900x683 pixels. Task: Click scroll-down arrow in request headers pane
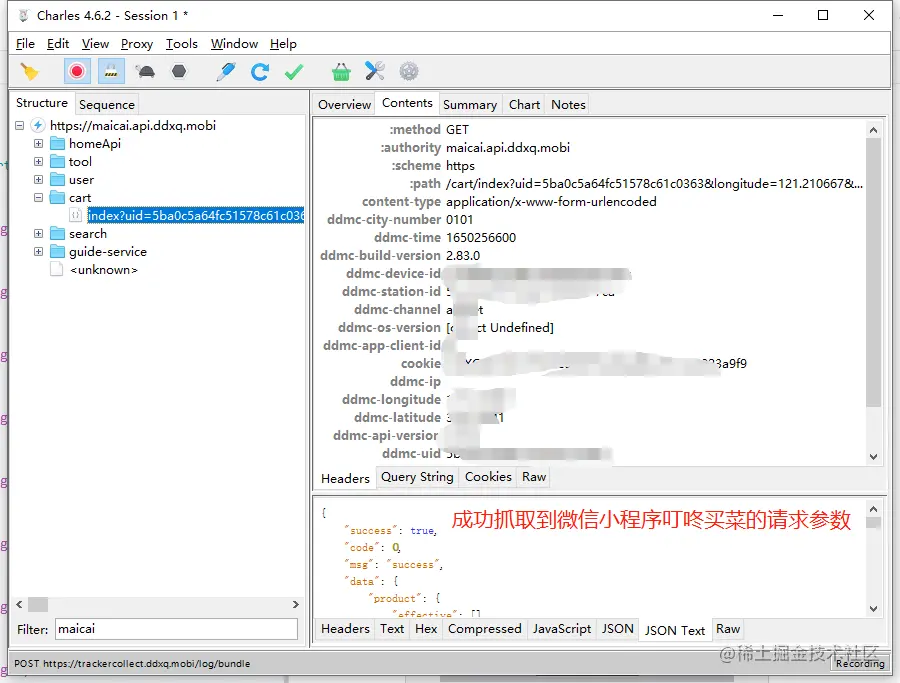873,457
